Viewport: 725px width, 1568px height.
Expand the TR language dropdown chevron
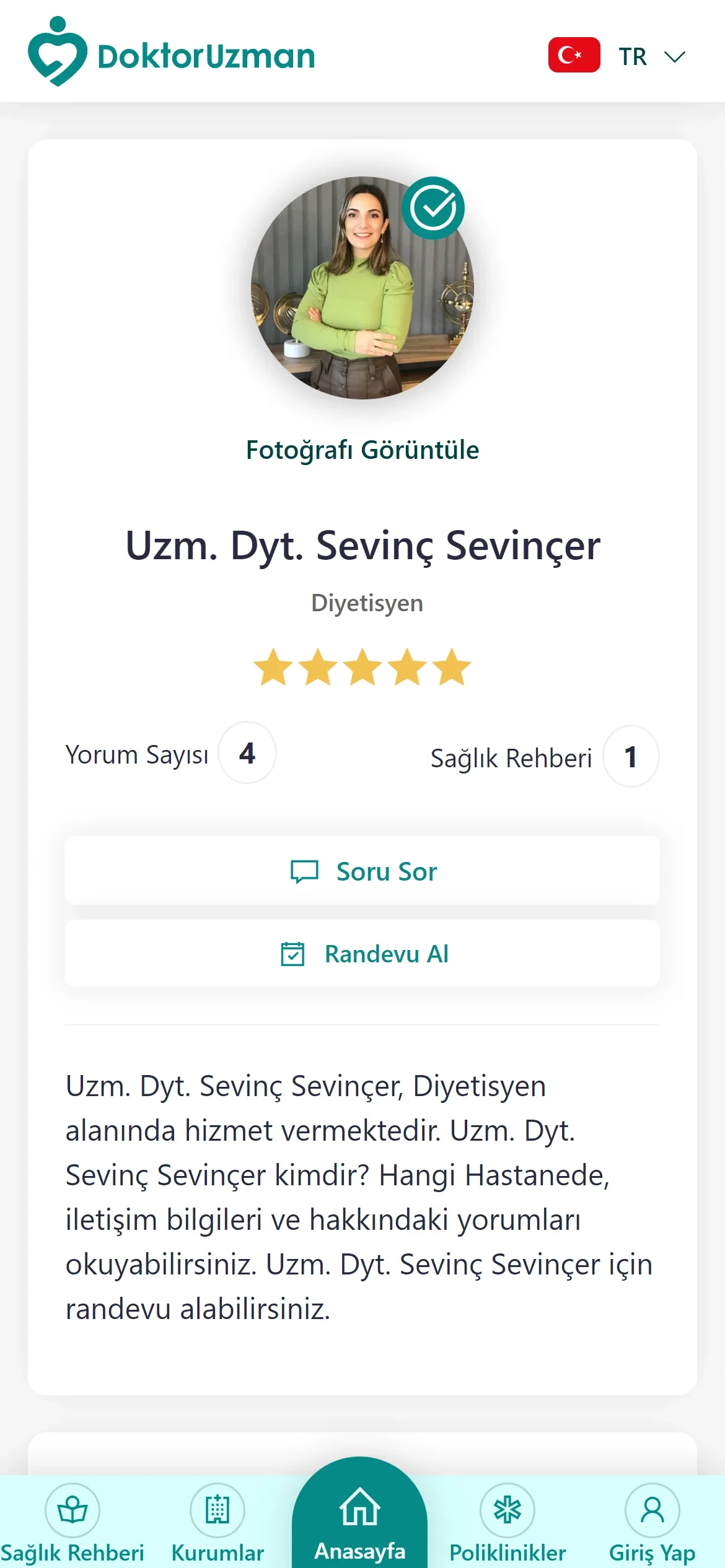click(x=674, y=57)
